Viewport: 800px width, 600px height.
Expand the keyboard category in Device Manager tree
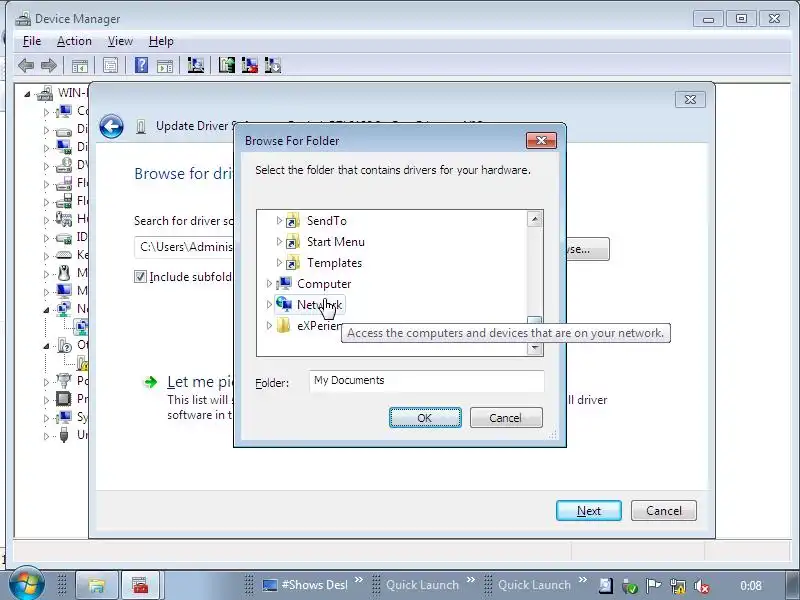point(46,256)
